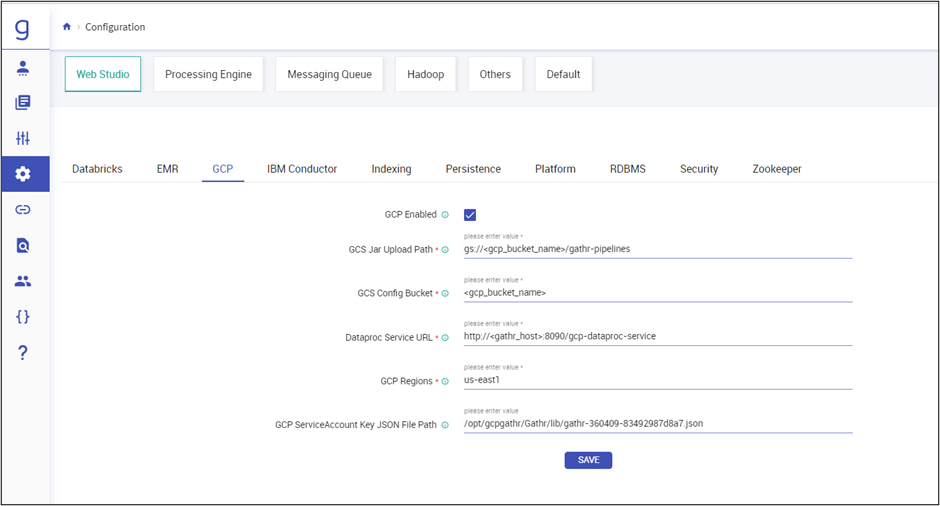Open the user profile sidebar icon
The image size is (940, 506).
23,68
